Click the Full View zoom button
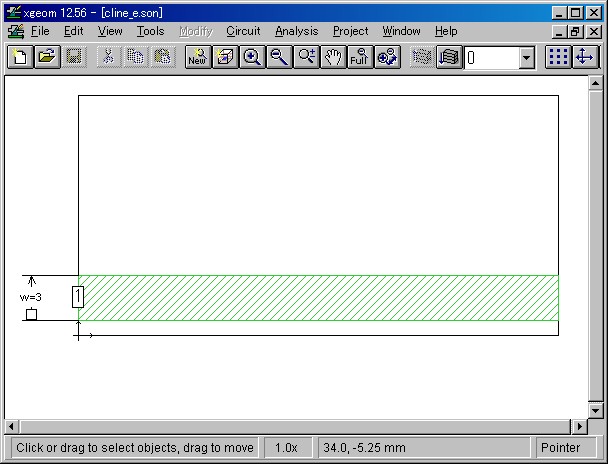 [360, 57]
